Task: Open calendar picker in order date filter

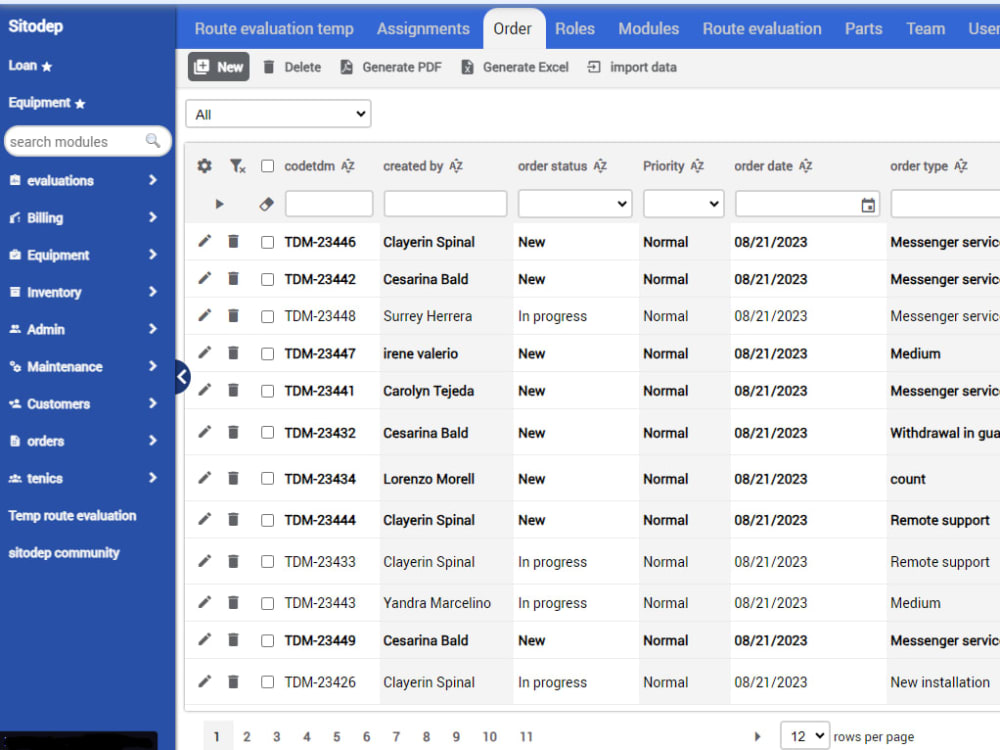Action: (868, 205)
